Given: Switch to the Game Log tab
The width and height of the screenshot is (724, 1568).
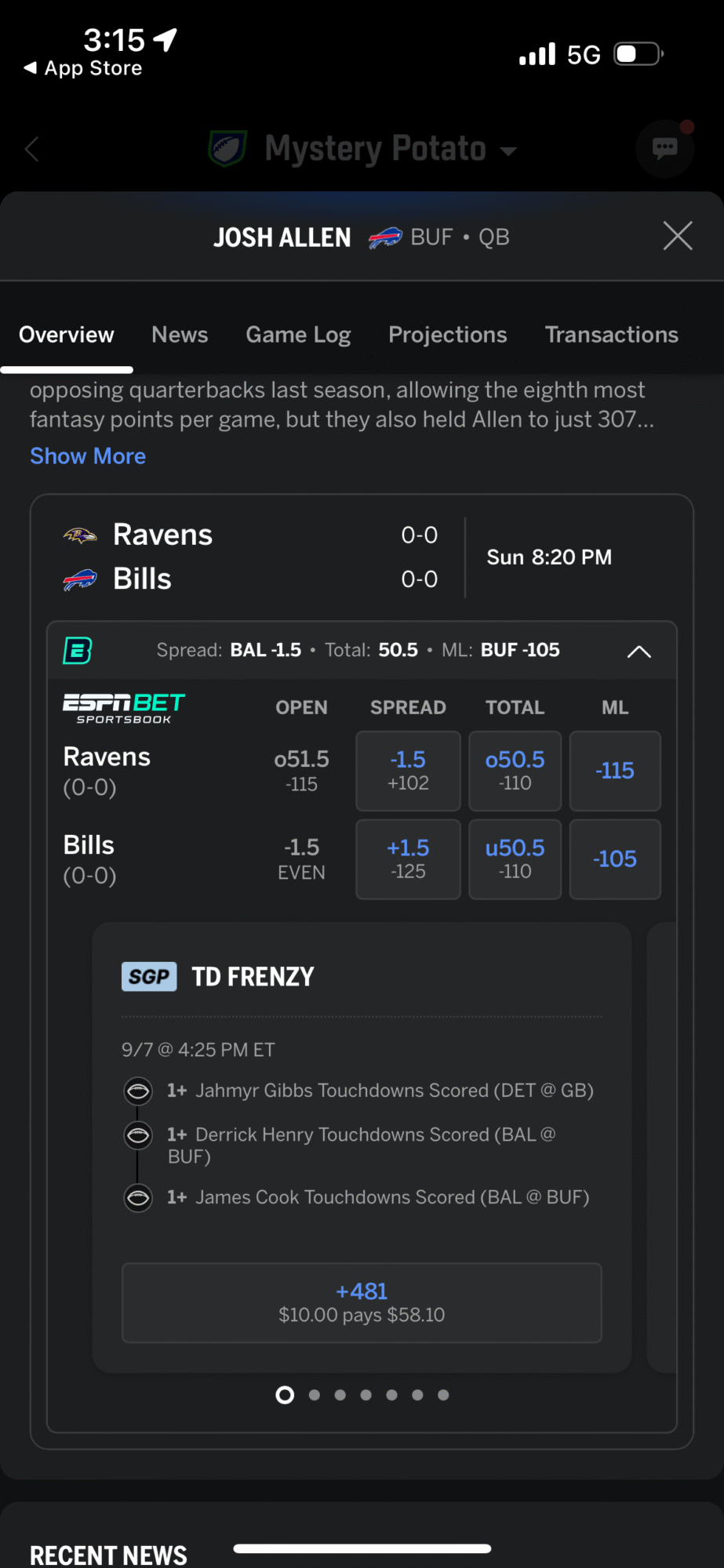Looking at the screenshot, I should point(298,335).
